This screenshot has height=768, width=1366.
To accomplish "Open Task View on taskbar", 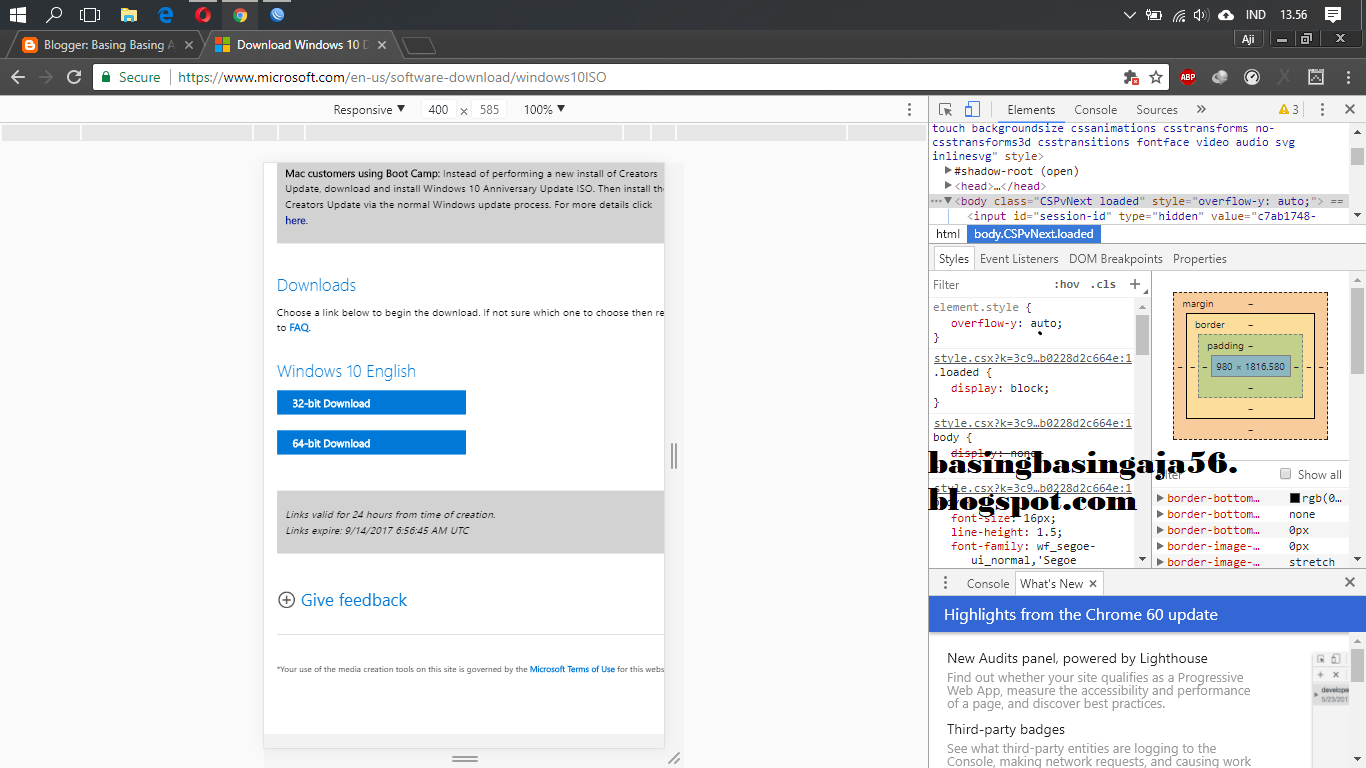I will tap(90, 15).
